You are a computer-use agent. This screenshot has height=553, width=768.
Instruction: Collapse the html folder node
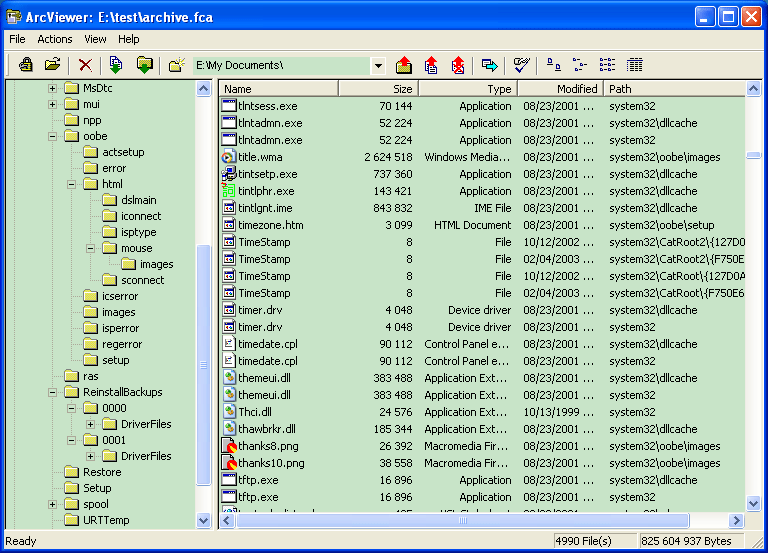point(72,185)
